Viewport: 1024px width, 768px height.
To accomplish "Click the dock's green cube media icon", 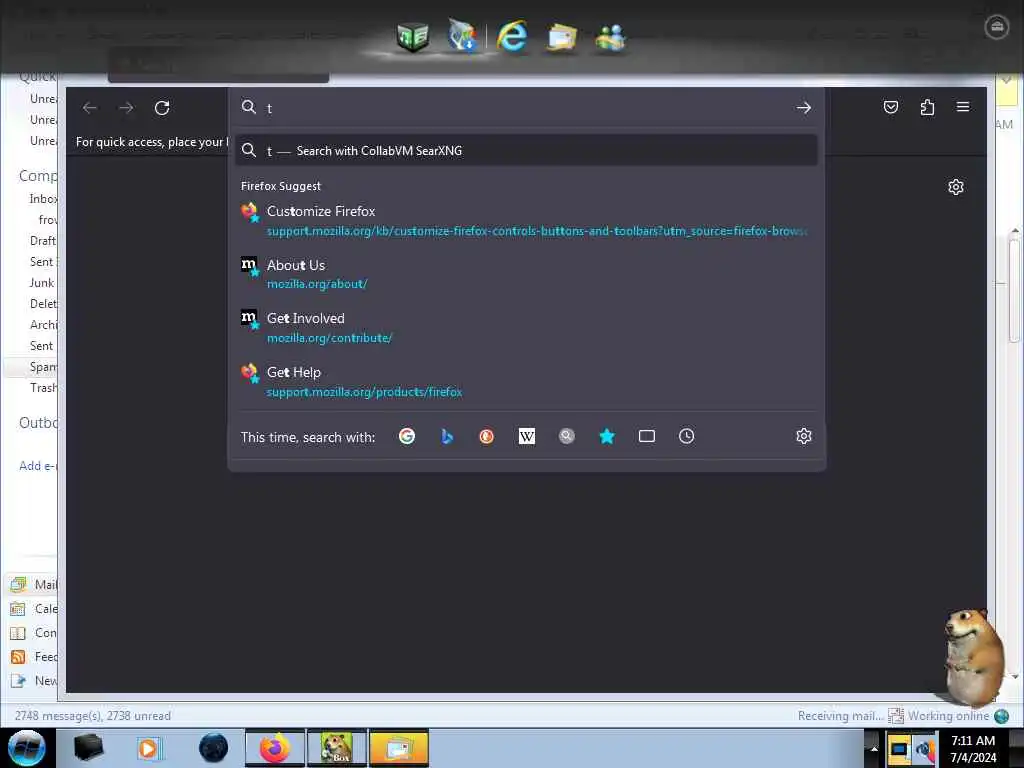I will tap(413, 36).
